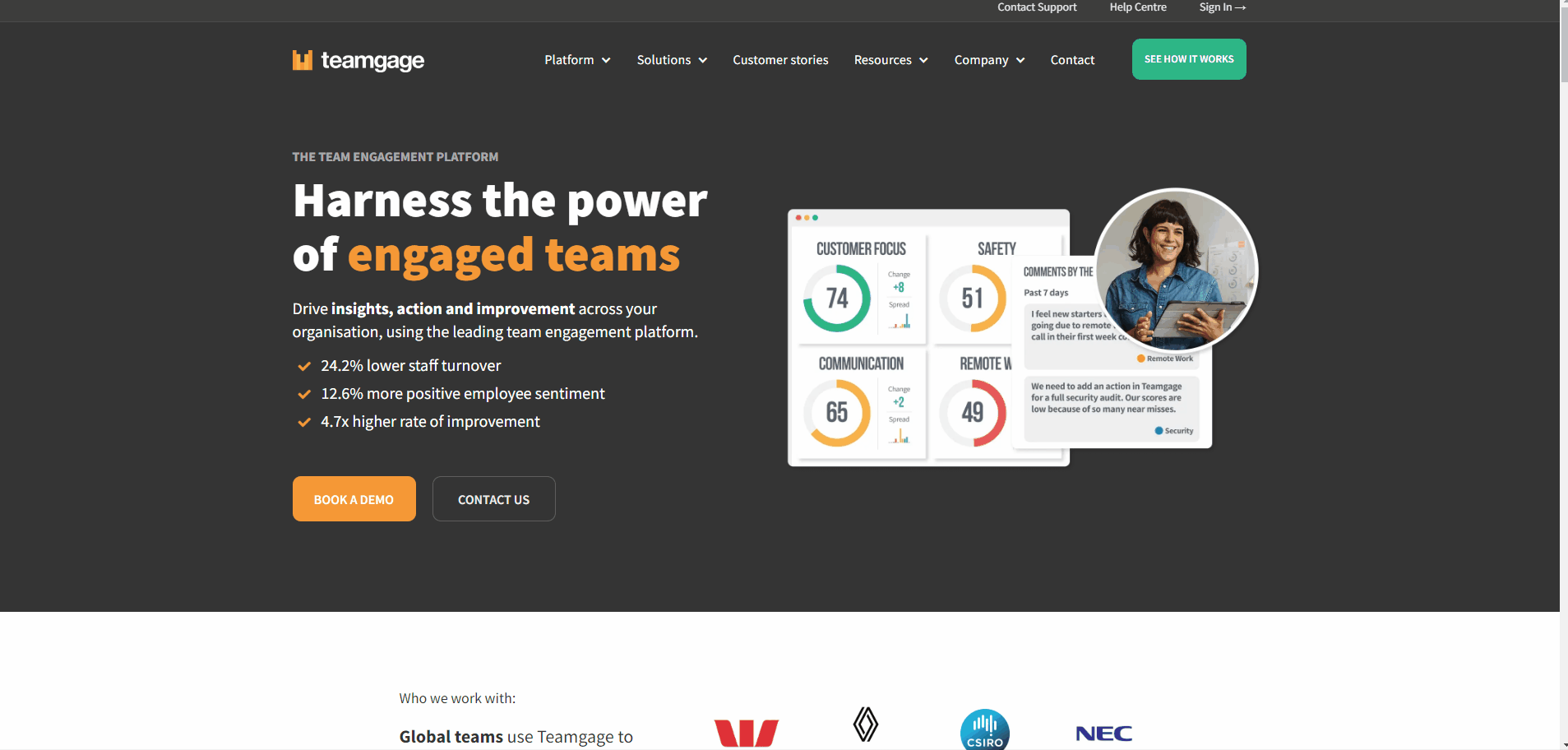This screenshot has height=750, width=1568.
Task: Click the woman with tablet photo
Action: pyautogui.click(x=1176, y=270)
